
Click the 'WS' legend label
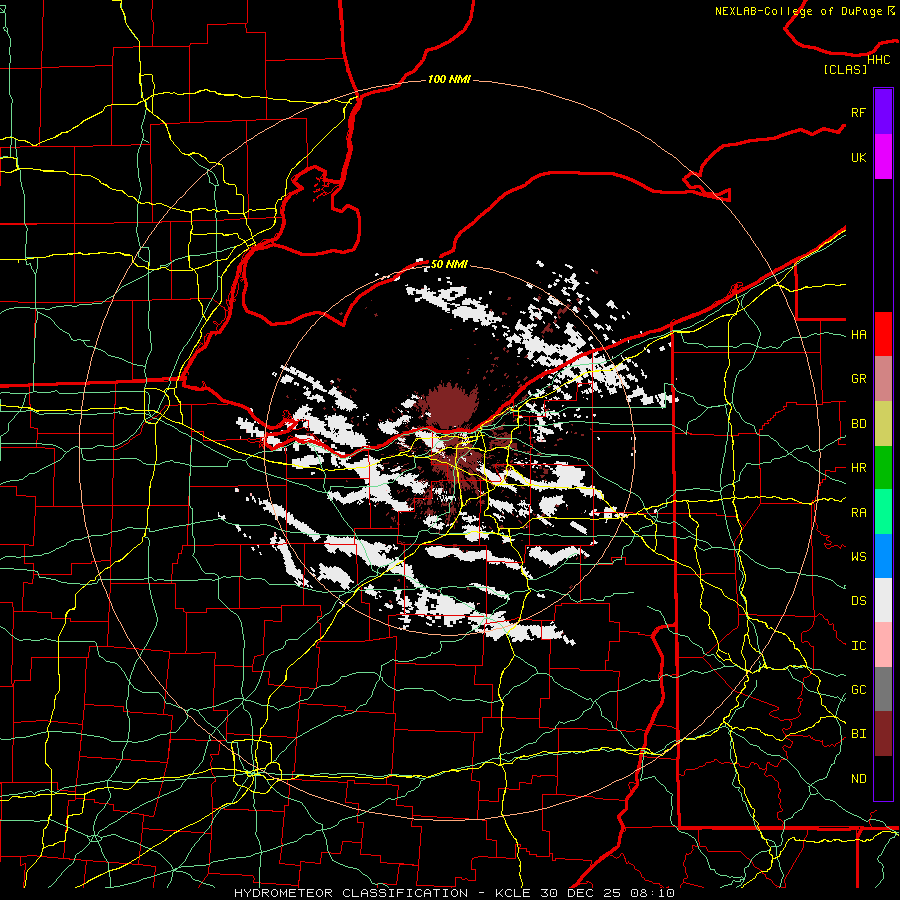click(x=858, y=557)
